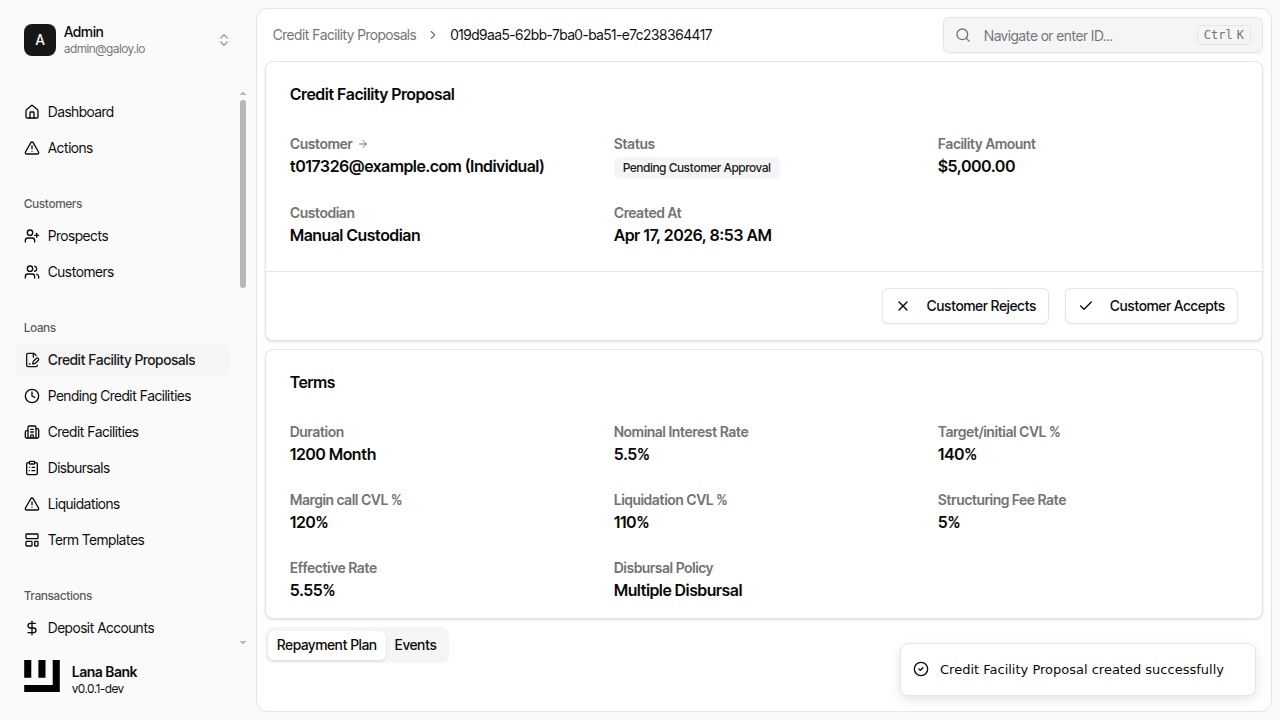This screenshot has width=1280, height=720.
Task: Go back to Credit Facility Proposals breadcrumb
Action: (344, 35)
